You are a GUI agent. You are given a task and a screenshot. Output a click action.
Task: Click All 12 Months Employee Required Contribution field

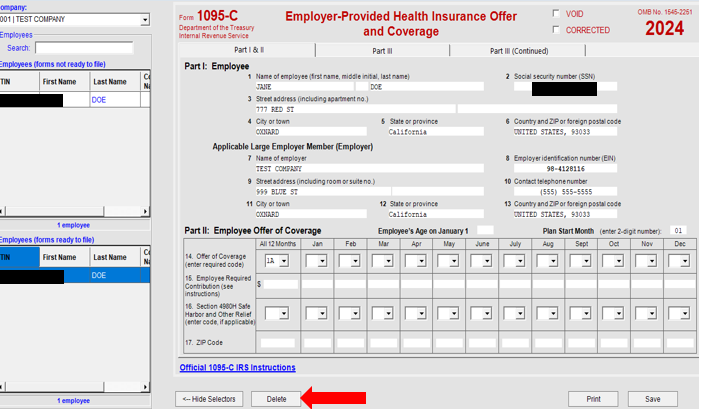[281, 284]
